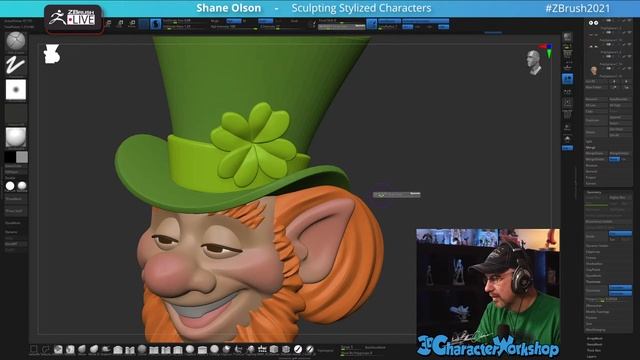Select the lasso selection brush icon

click(x=46, y=349)
